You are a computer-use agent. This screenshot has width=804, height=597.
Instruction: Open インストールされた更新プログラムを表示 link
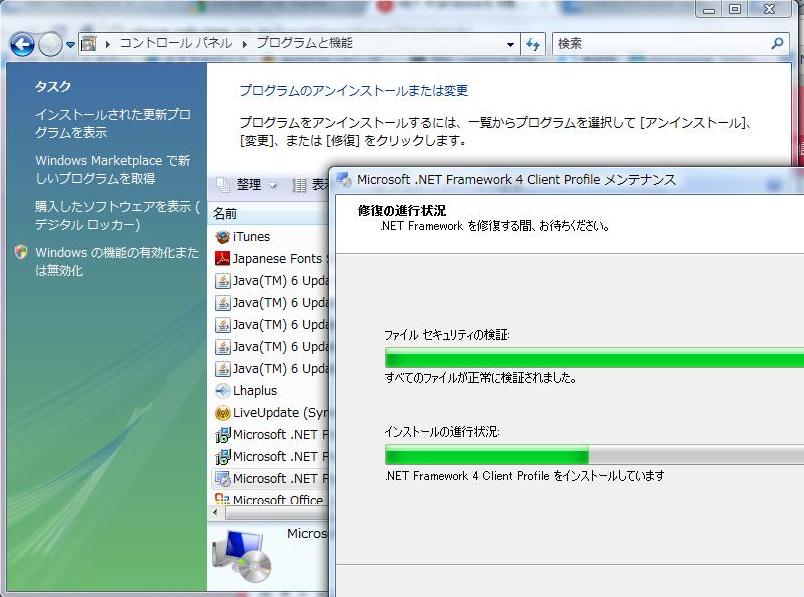113,123
